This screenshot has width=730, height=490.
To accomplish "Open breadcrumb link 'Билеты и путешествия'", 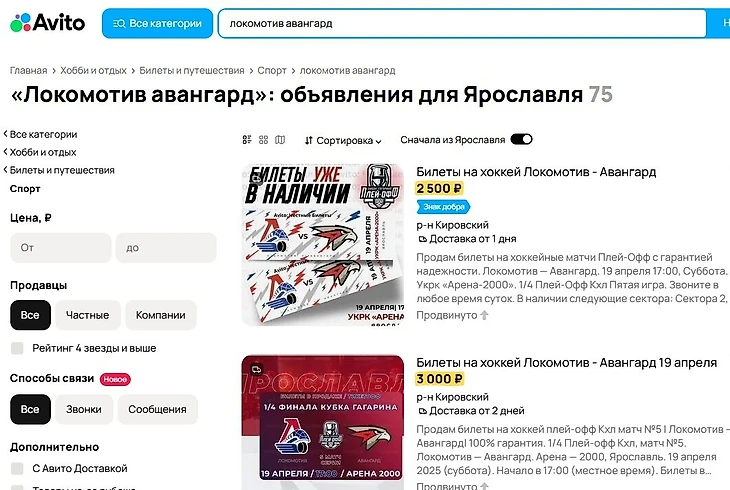I will (192, 70).
